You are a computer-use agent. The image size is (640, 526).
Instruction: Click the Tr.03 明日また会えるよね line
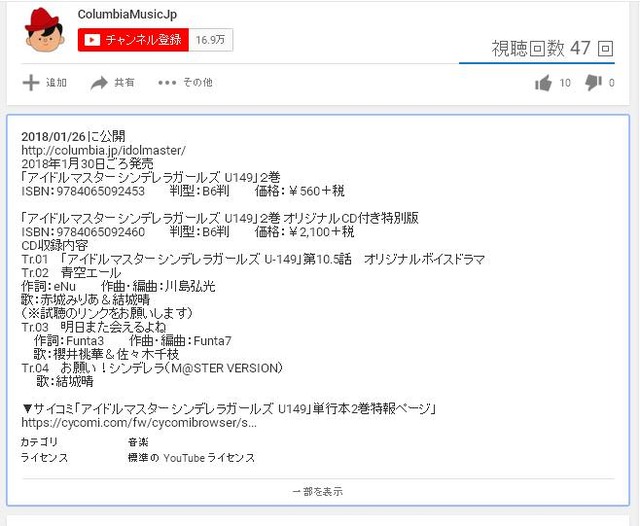(x=94, y=327)
